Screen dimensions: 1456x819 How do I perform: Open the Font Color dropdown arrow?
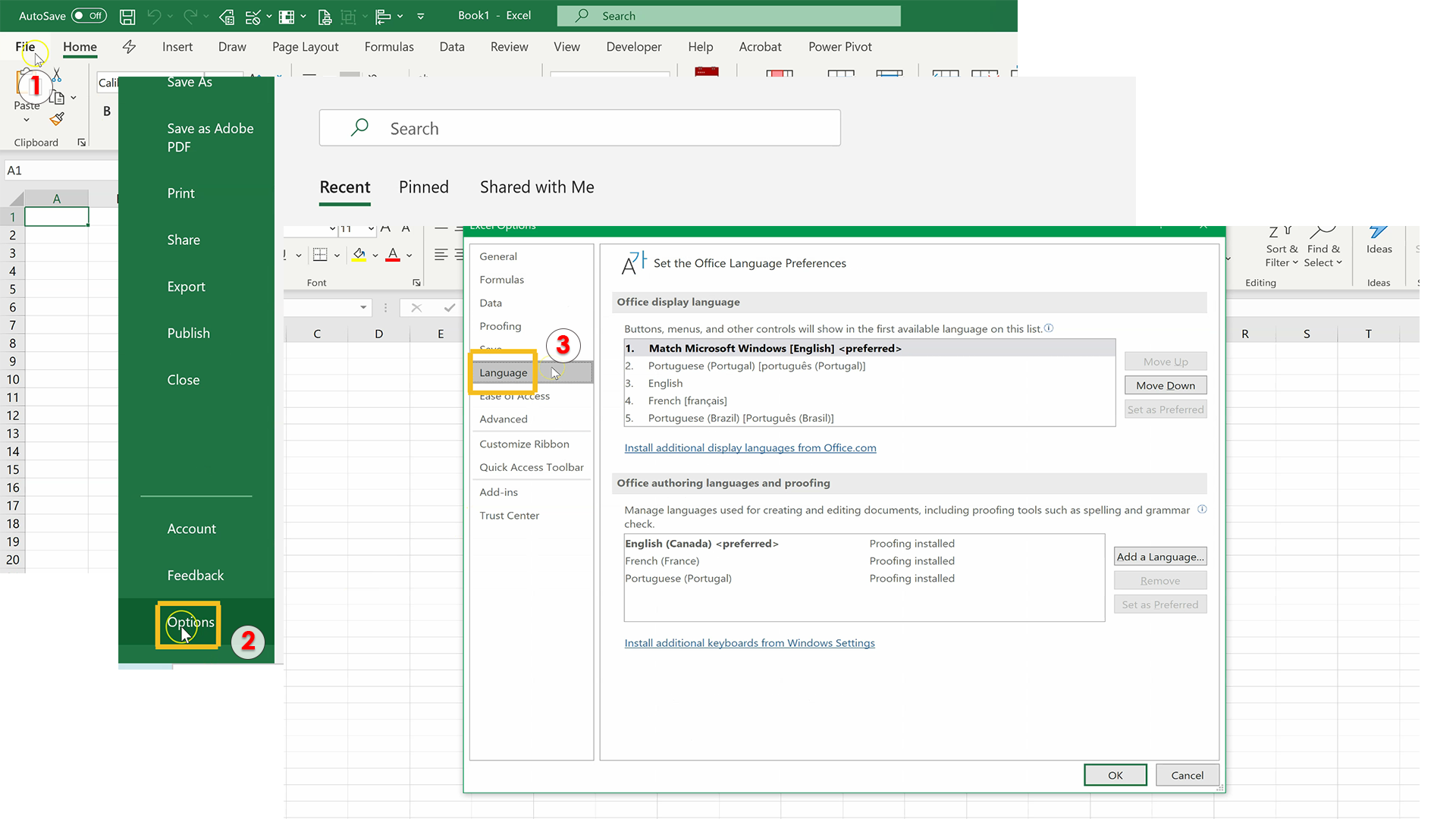pyautogui.click(x=408, y=255)
